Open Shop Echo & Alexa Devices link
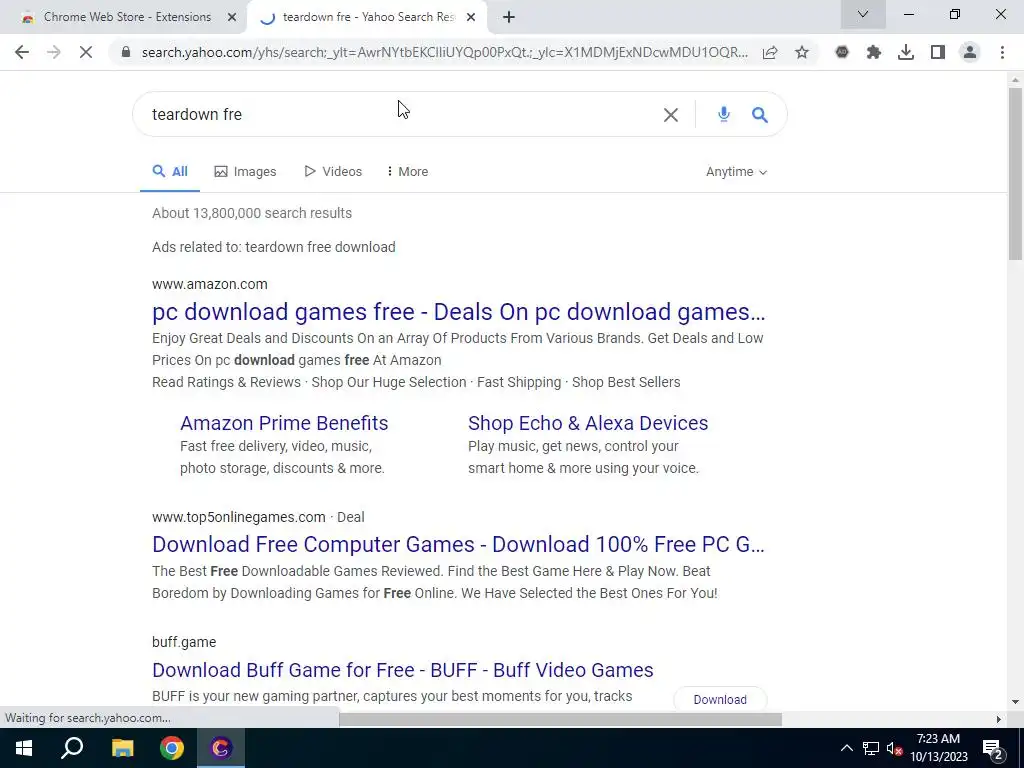Viewport: 1024px width, 768px height. [588, 423]
